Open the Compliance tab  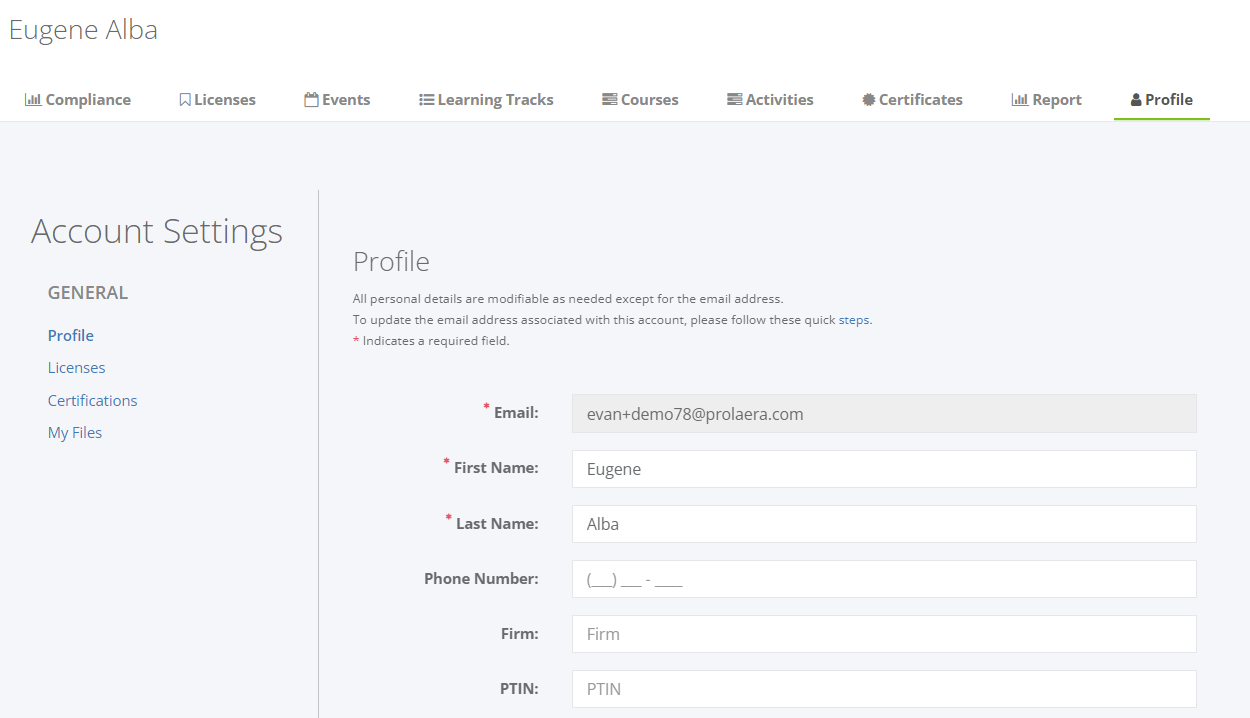tap(78, 100)
